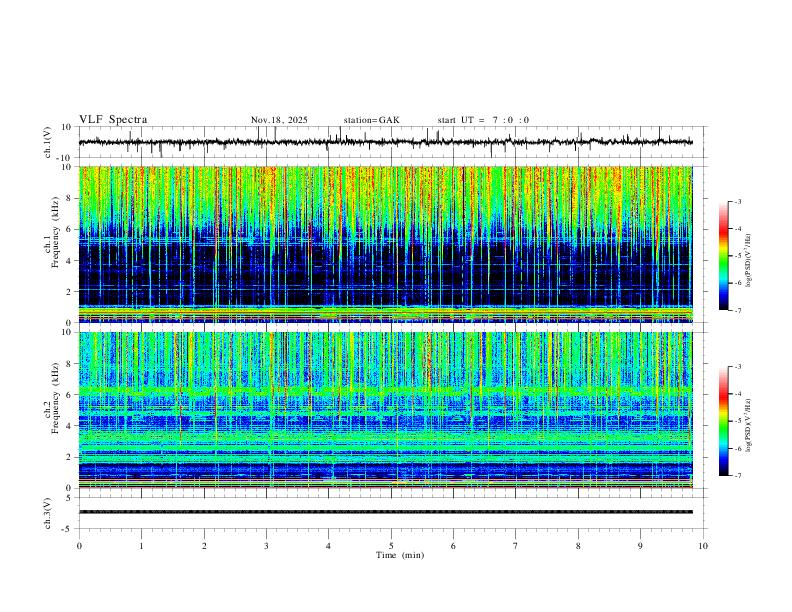Viewport: 792px width, 612px height.
Task: Click the 'ch.3(V)' axis label
Action: (48, 513)
